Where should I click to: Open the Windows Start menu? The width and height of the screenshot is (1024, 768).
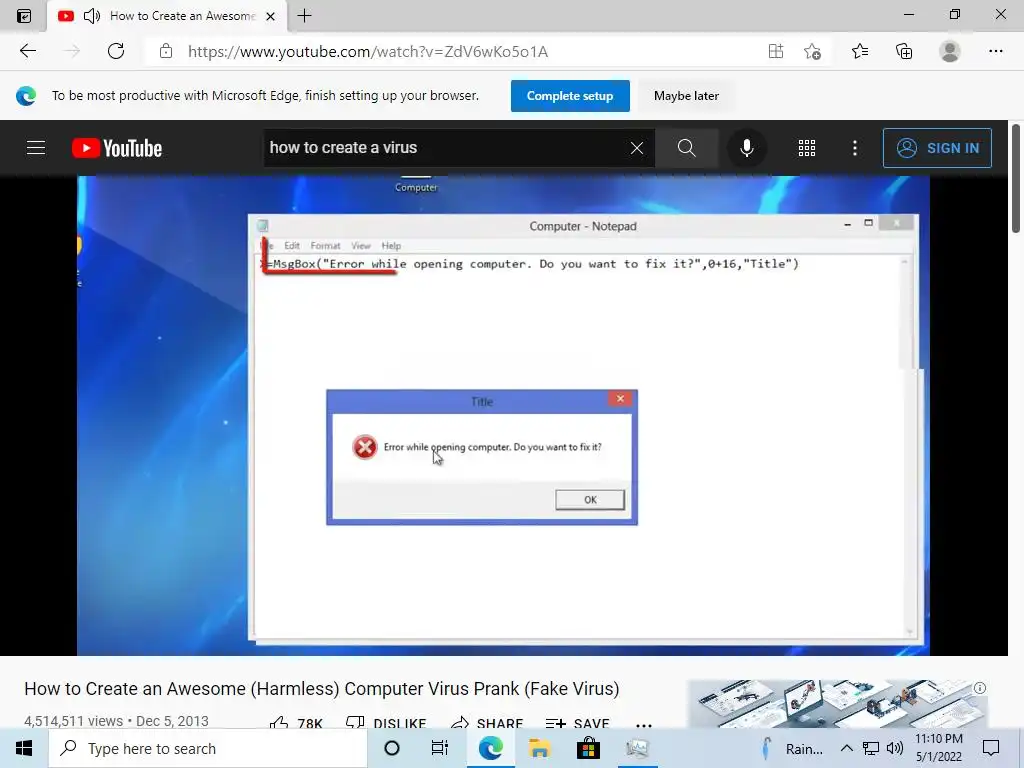tap(24, 748)
